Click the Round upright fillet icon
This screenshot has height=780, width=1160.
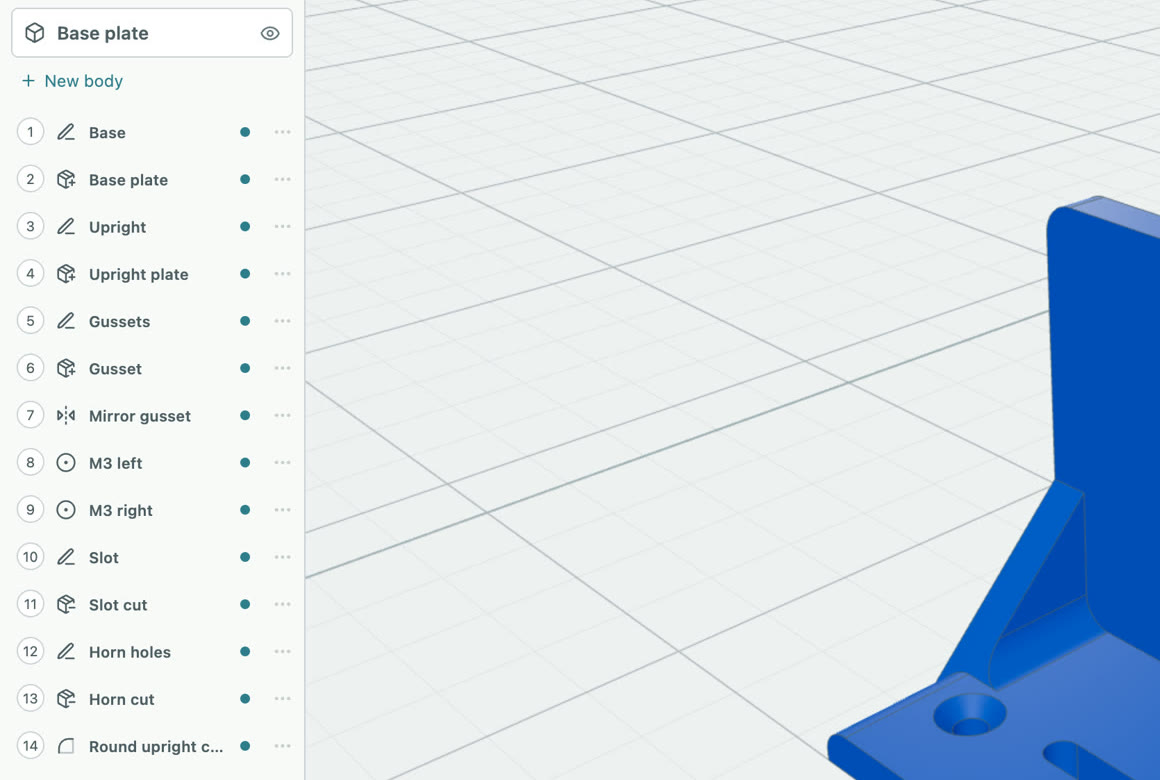pyautogui.click(x=66, y=746)
